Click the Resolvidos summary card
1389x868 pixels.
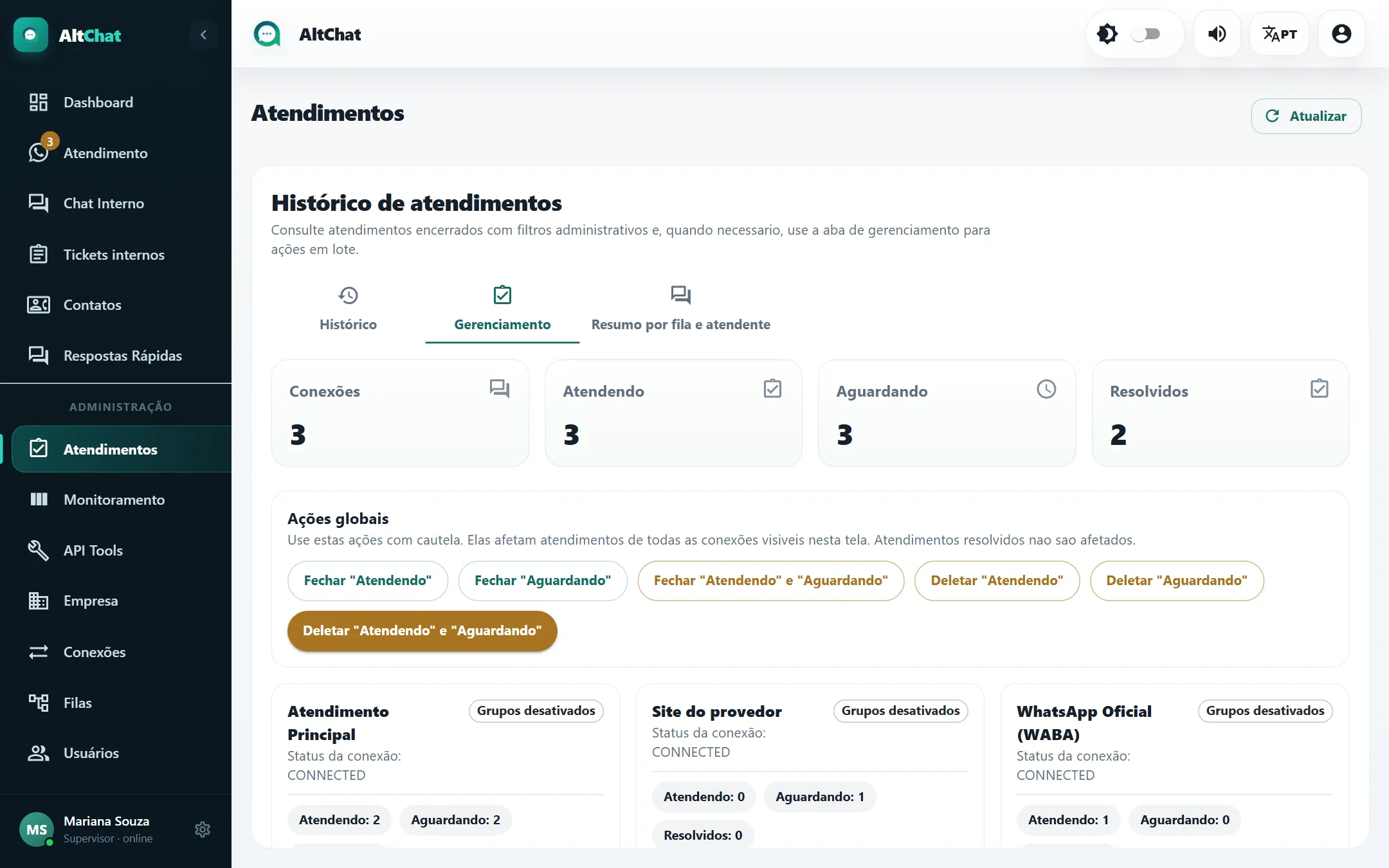point(1221,413)
